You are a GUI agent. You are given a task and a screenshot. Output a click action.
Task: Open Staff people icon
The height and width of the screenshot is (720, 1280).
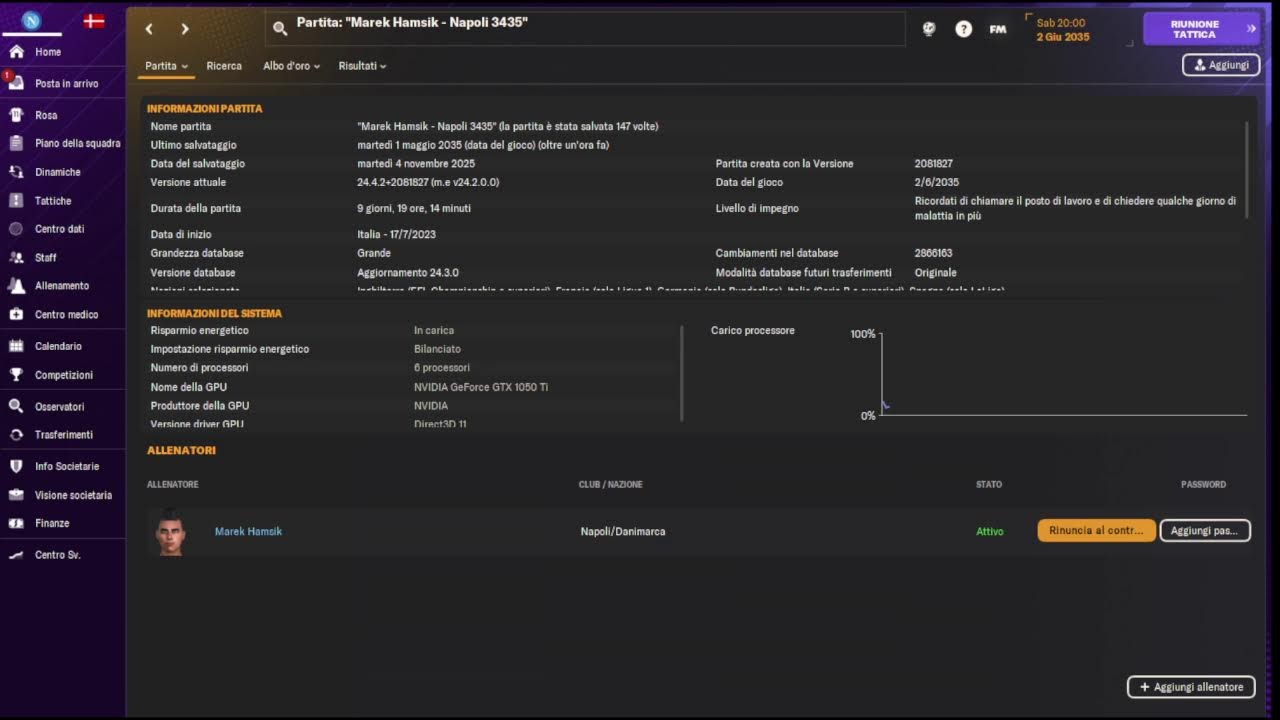[x=16, y=257]
